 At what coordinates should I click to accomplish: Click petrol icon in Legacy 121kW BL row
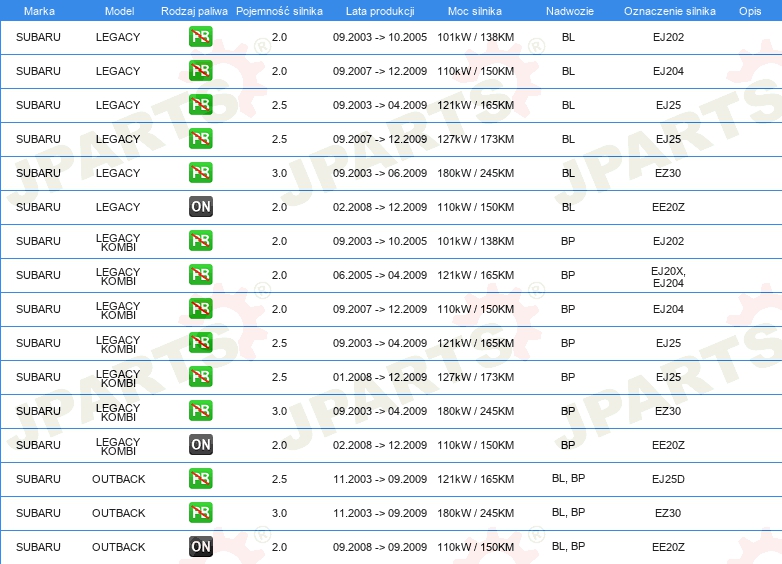coord(200,105)
